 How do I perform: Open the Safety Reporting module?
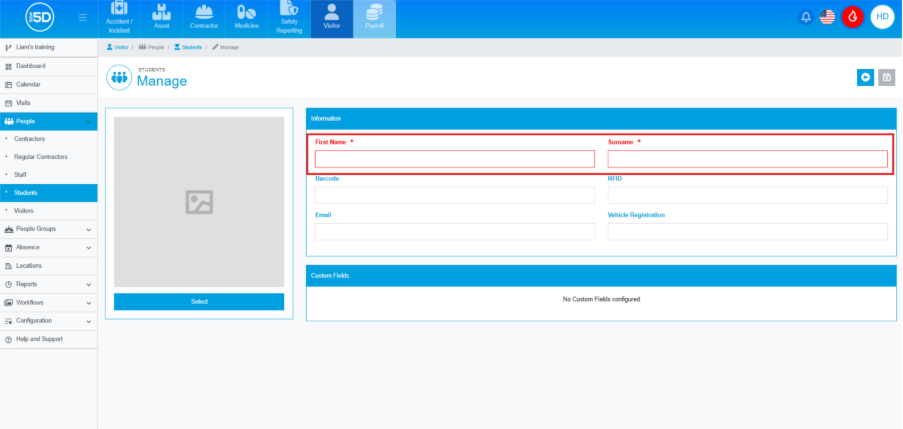pos(289,18)
